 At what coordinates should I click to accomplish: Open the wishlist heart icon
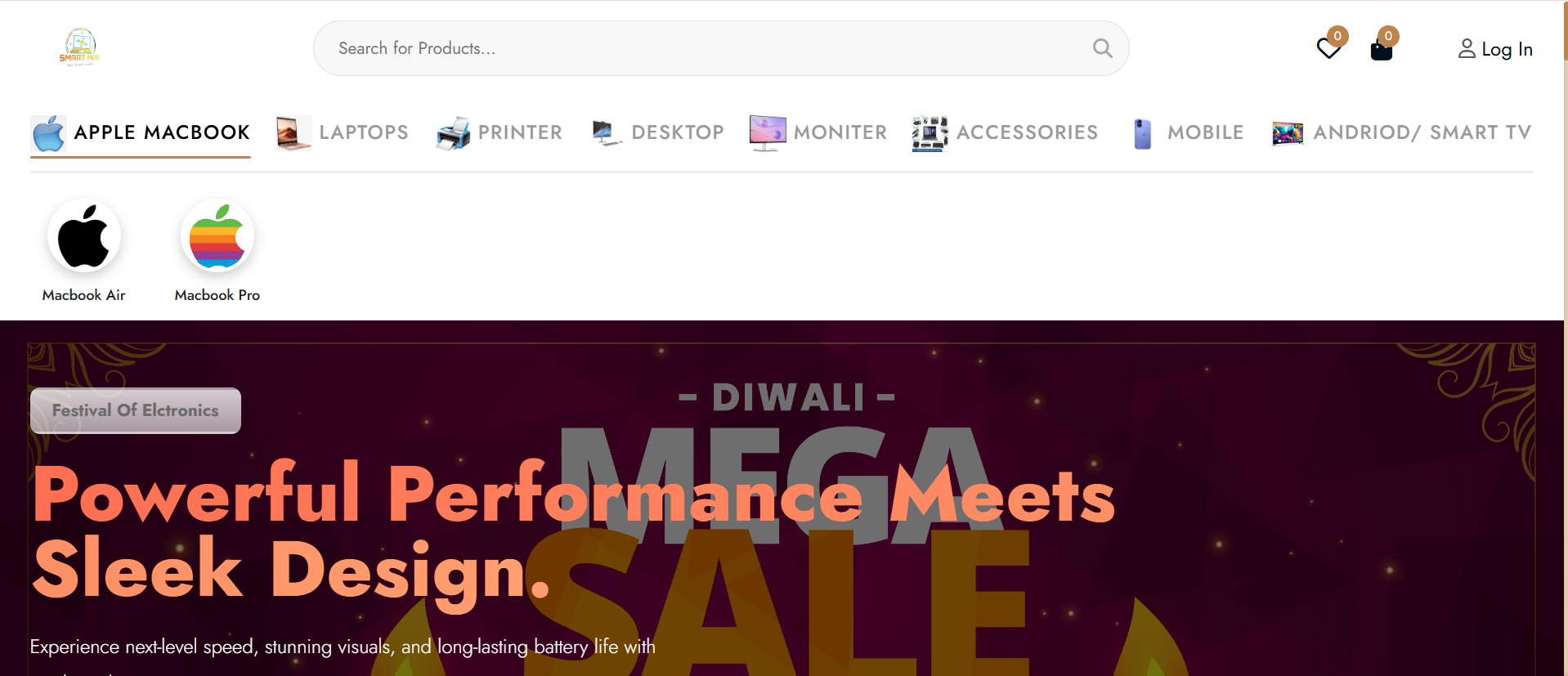tap(1328, 48)
